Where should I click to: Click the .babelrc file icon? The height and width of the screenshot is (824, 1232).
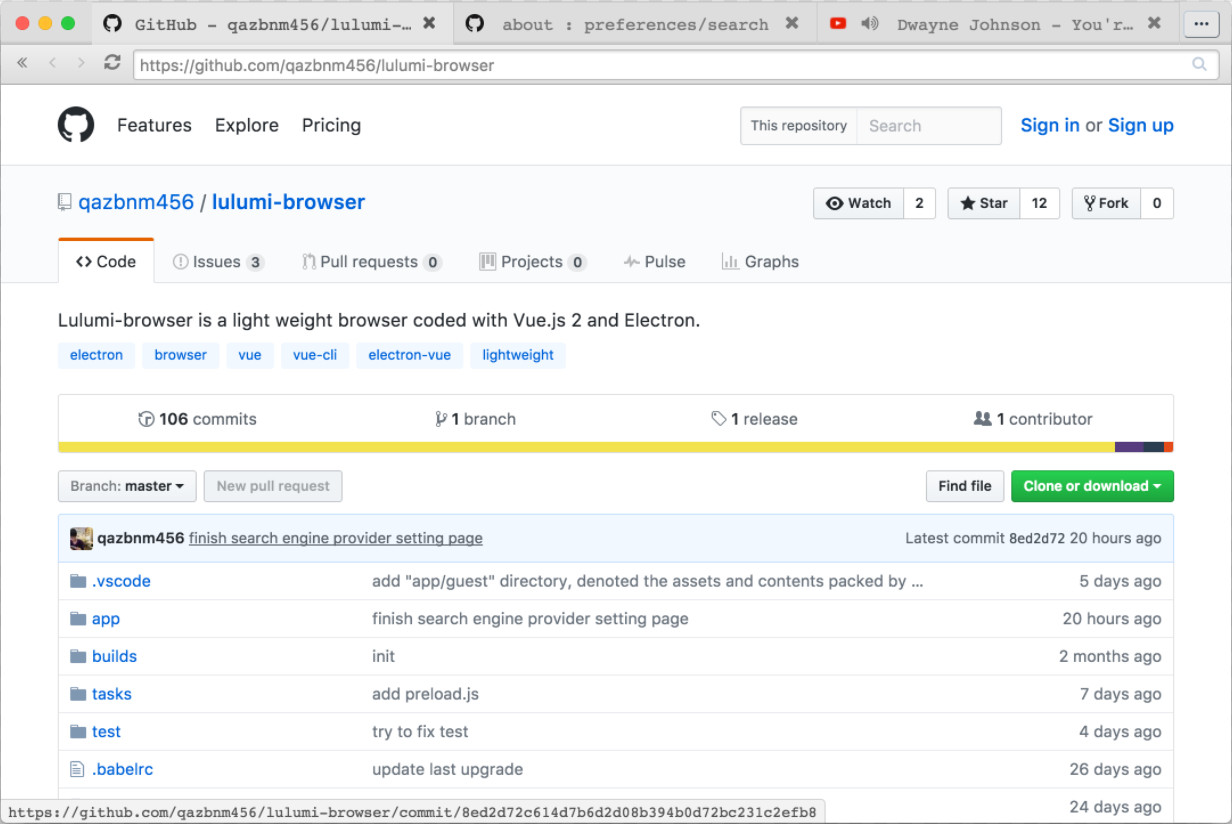77,769
